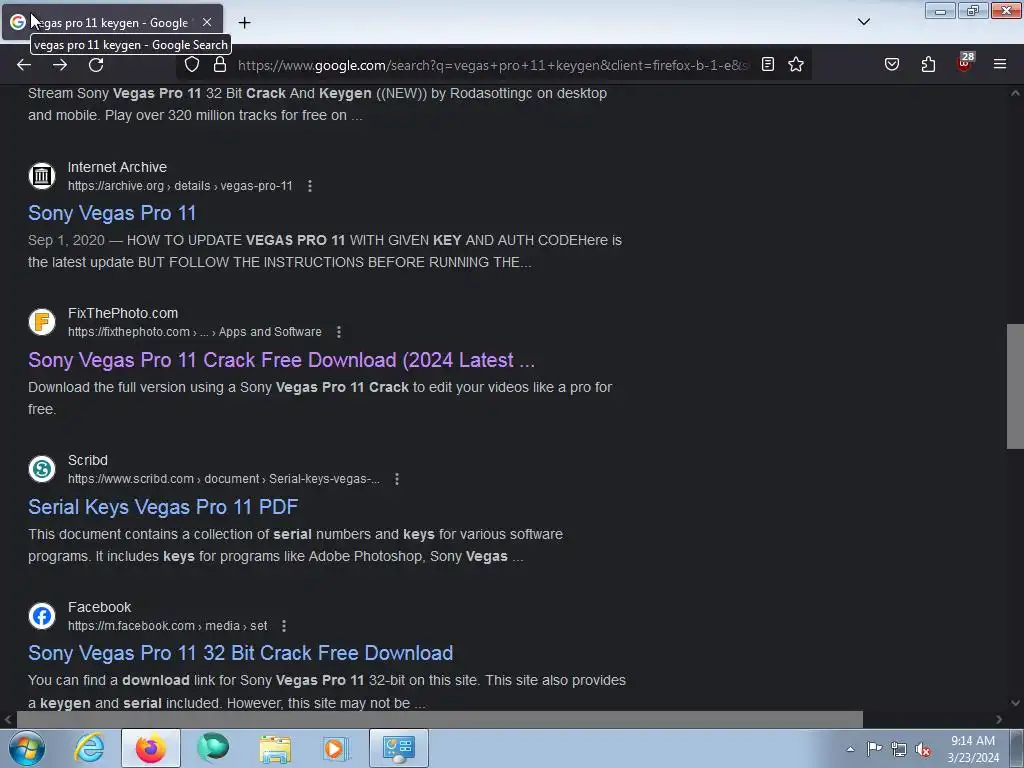Click the www.scribd.com breadcrumb URL text
The height and width of the screenshot is (768, 1024).
[x=224, y=479]
